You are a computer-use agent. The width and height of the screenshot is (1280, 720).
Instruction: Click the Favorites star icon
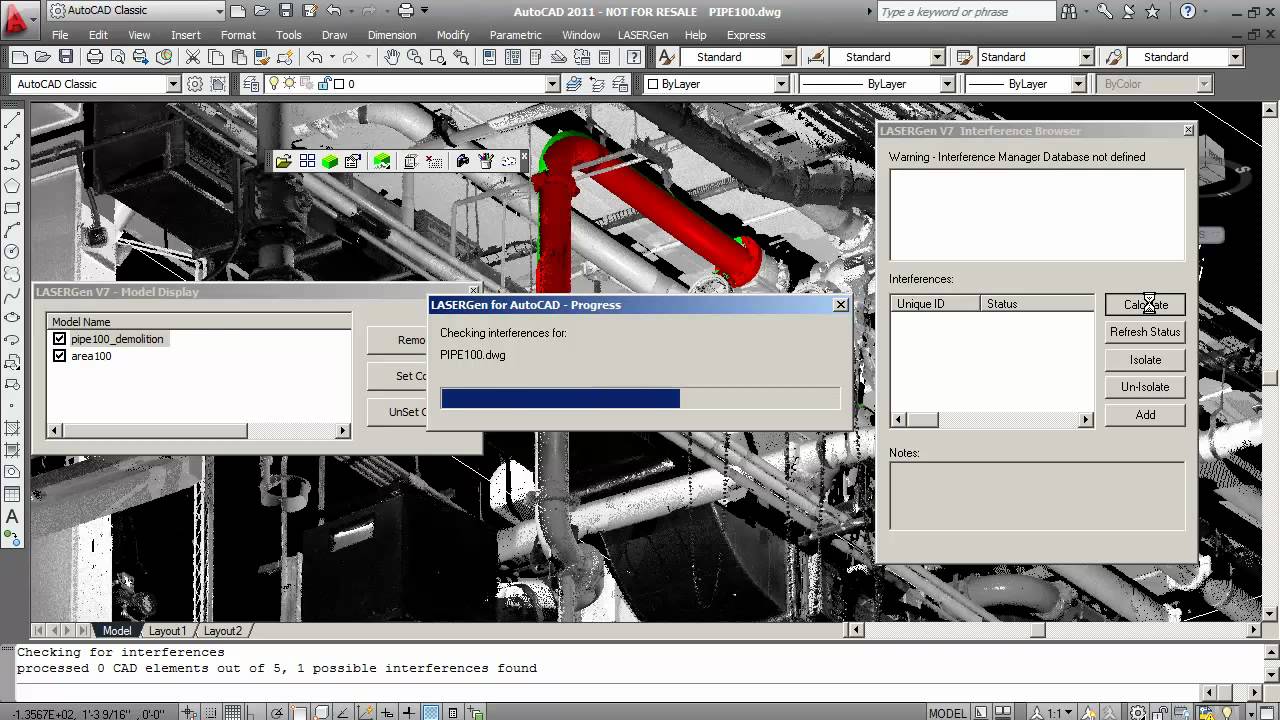pyautogui.click(x=1152, y=12)
